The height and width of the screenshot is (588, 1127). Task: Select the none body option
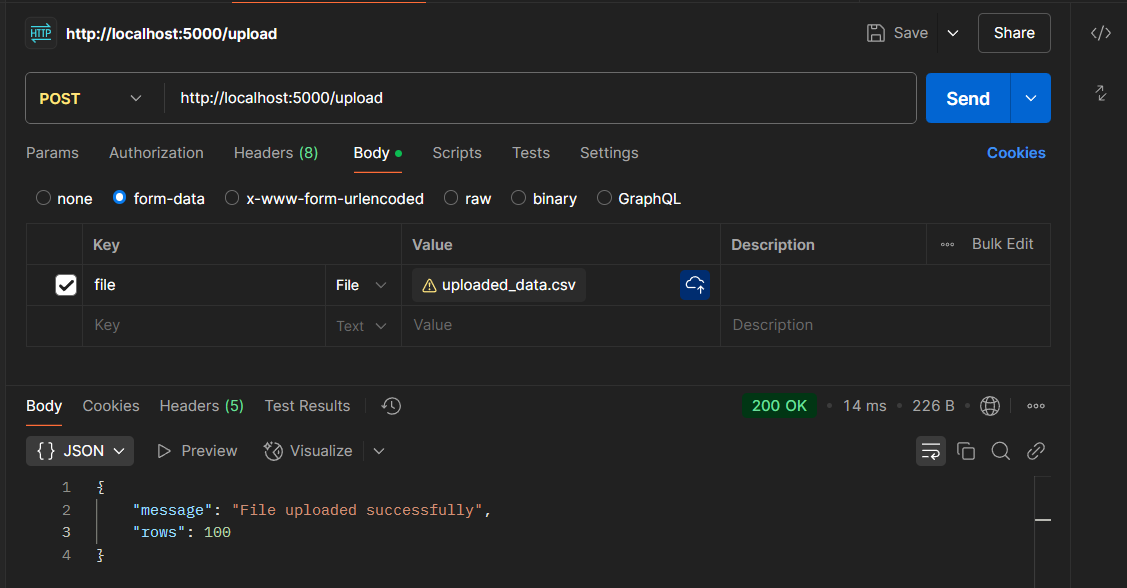(43, 198)
